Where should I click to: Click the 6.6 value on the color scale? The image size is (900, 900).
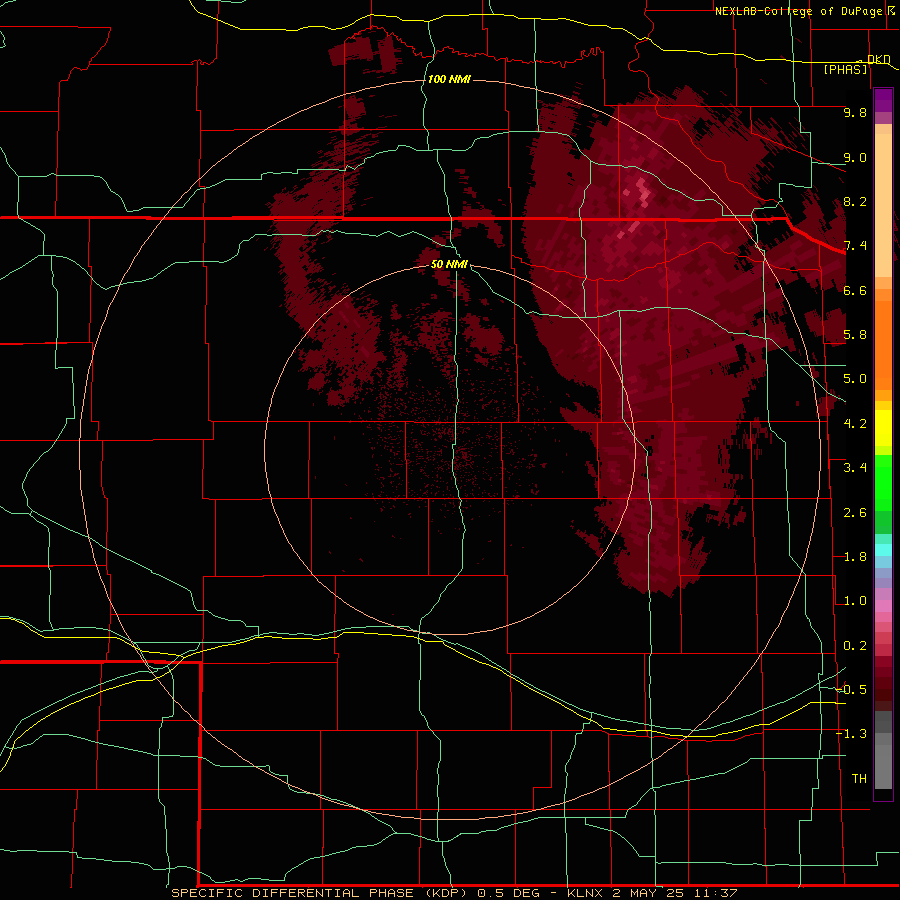pyautogui.click(x=855, y=290)
